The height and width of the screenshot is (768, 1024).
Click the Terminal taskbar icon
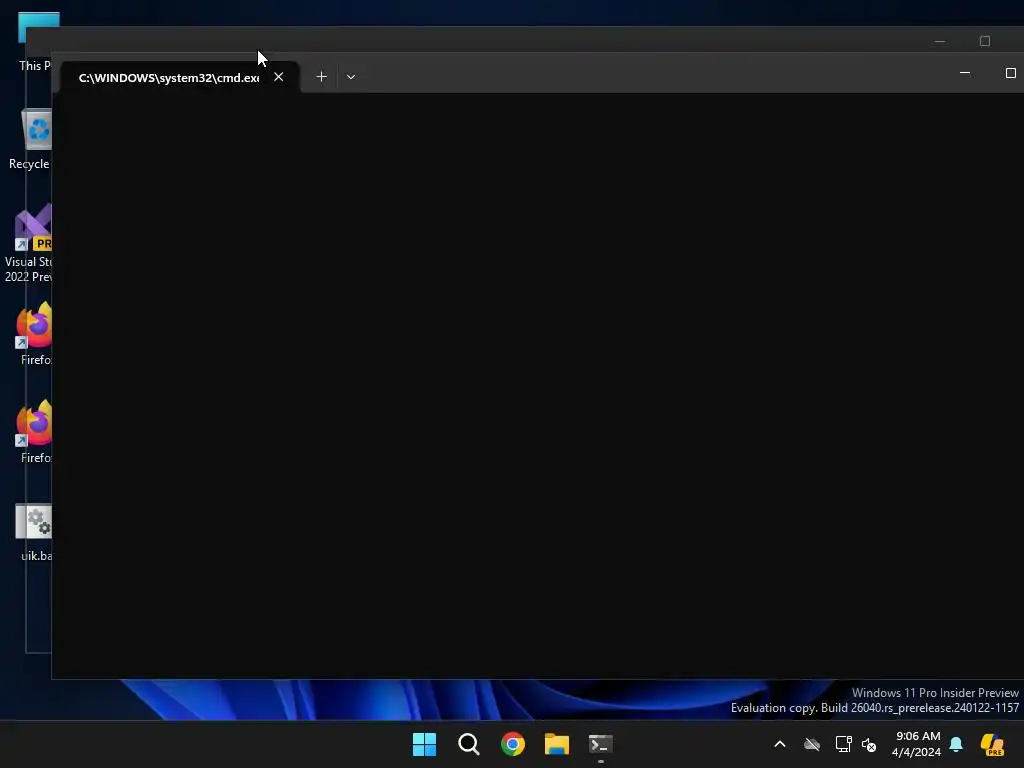[x=601, y=744]
